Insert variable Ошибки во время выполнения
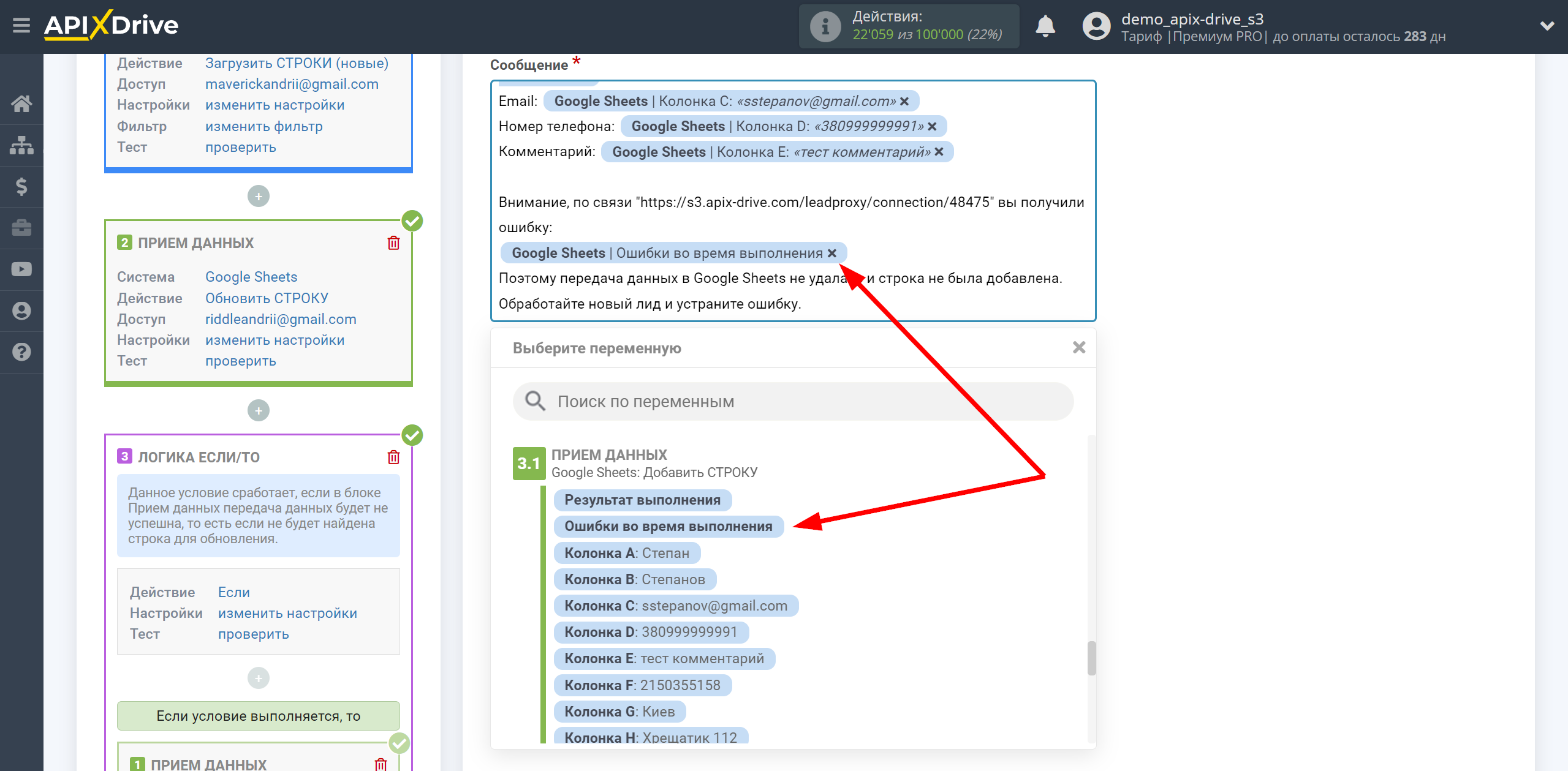Image resolution: width=1568 pixels, height=771 pixels. [x=668, y=526]
